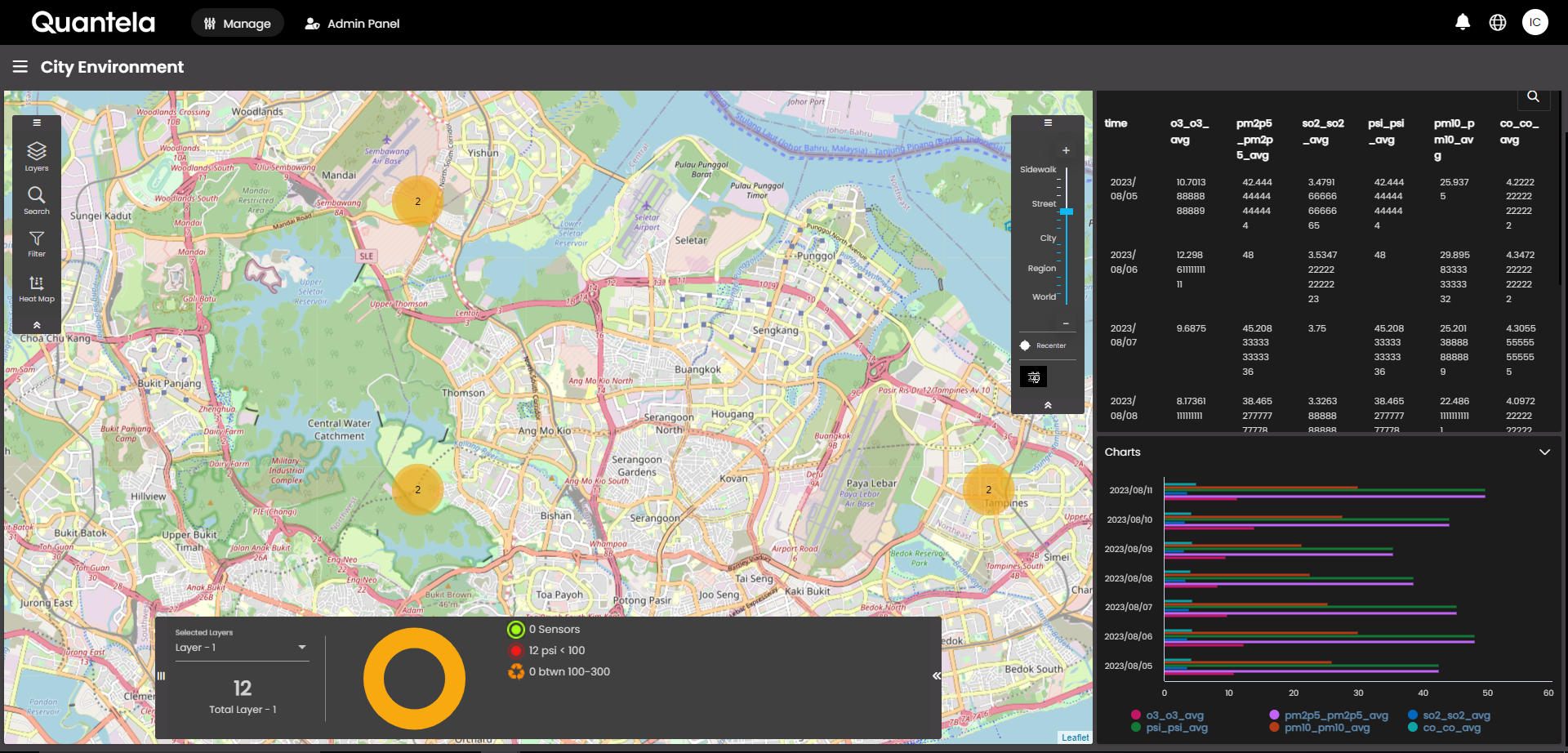The width and height of the screenshot is (1568, 753).
Task: Click the summary panel left handle
Action: [161, 675]
